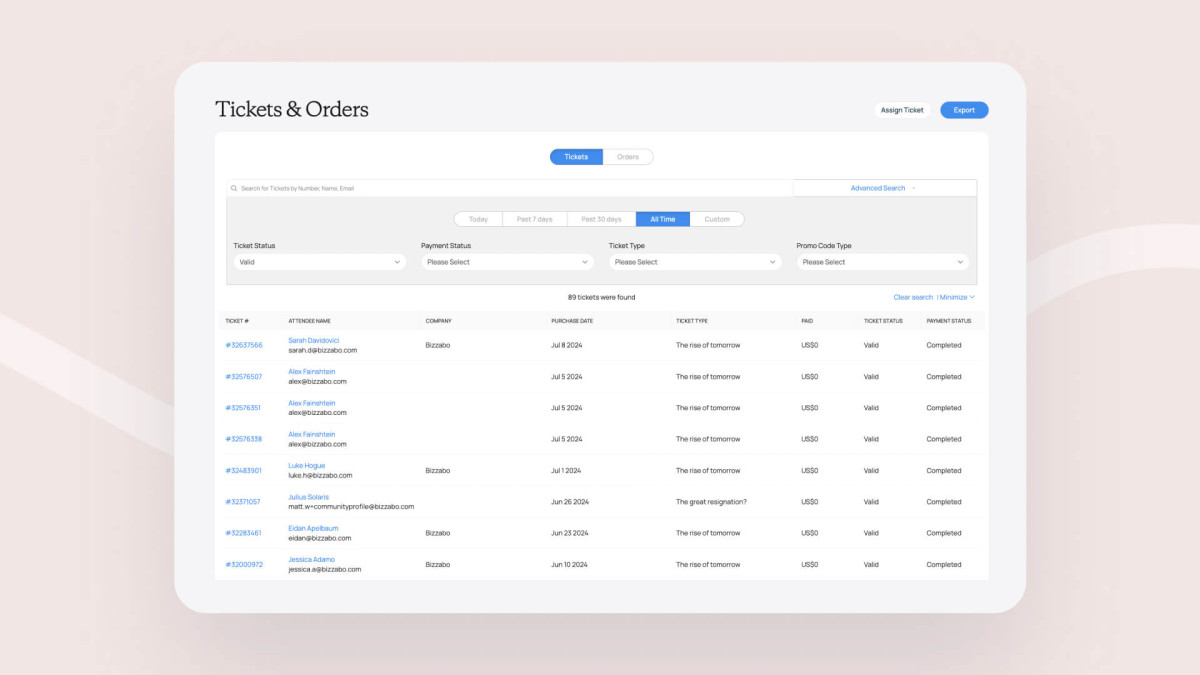
Task: Select the Today date range
Action: pyautogui.click(x=478, y=219)
